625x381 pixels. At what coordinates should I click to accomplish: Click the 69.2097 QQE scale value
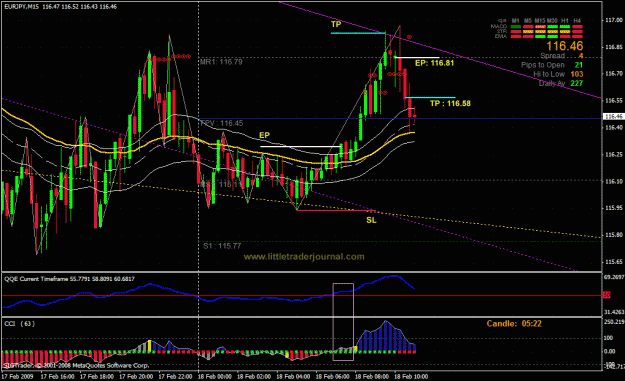click(x=614, y=277)
